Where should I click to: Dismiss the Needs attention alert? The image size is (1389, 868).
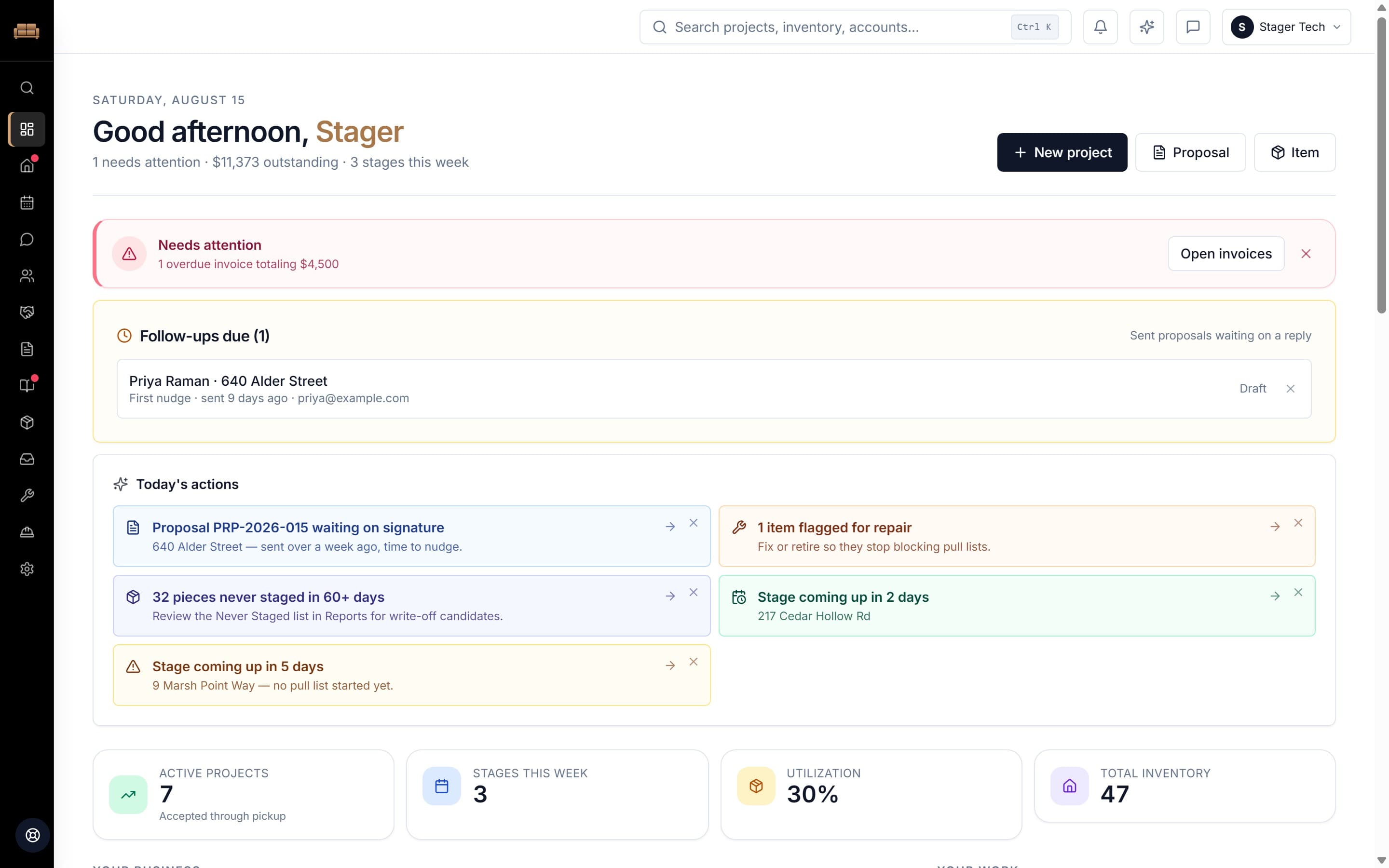(x=1306, y=254)
